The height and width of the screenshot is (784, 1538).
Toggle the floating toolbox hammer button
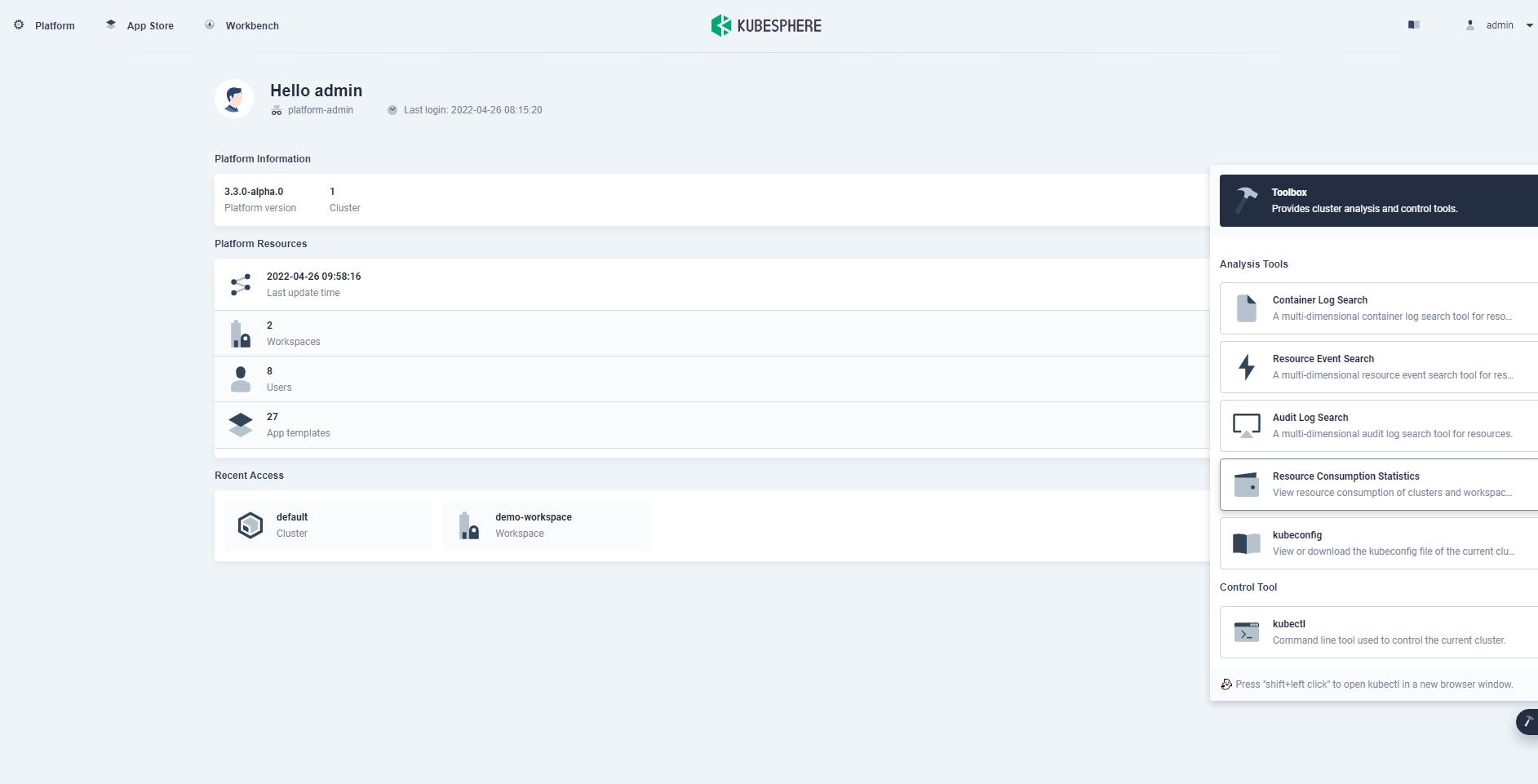click(1527, 722)
